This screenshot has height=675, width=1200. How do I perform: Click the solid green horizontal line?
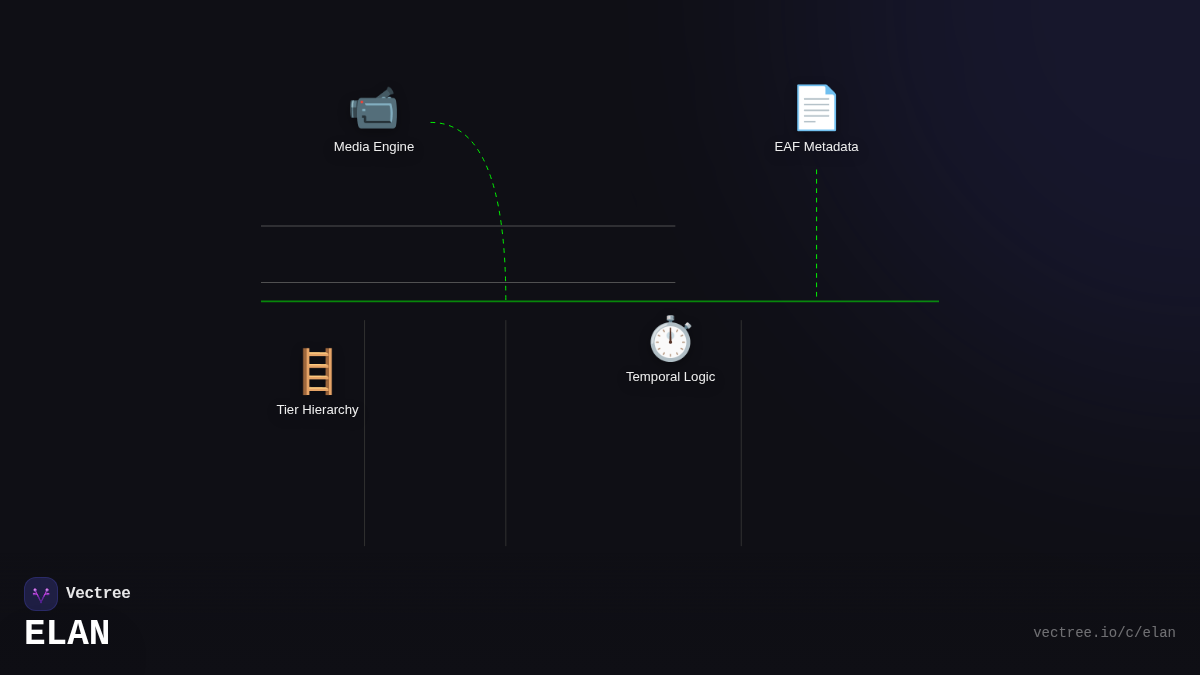[600, 301]
